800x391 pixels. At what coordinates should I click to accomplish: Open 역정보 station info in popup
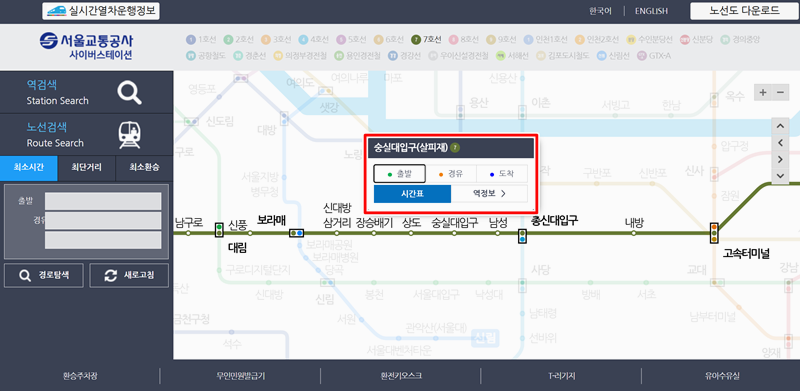[489, 194]
